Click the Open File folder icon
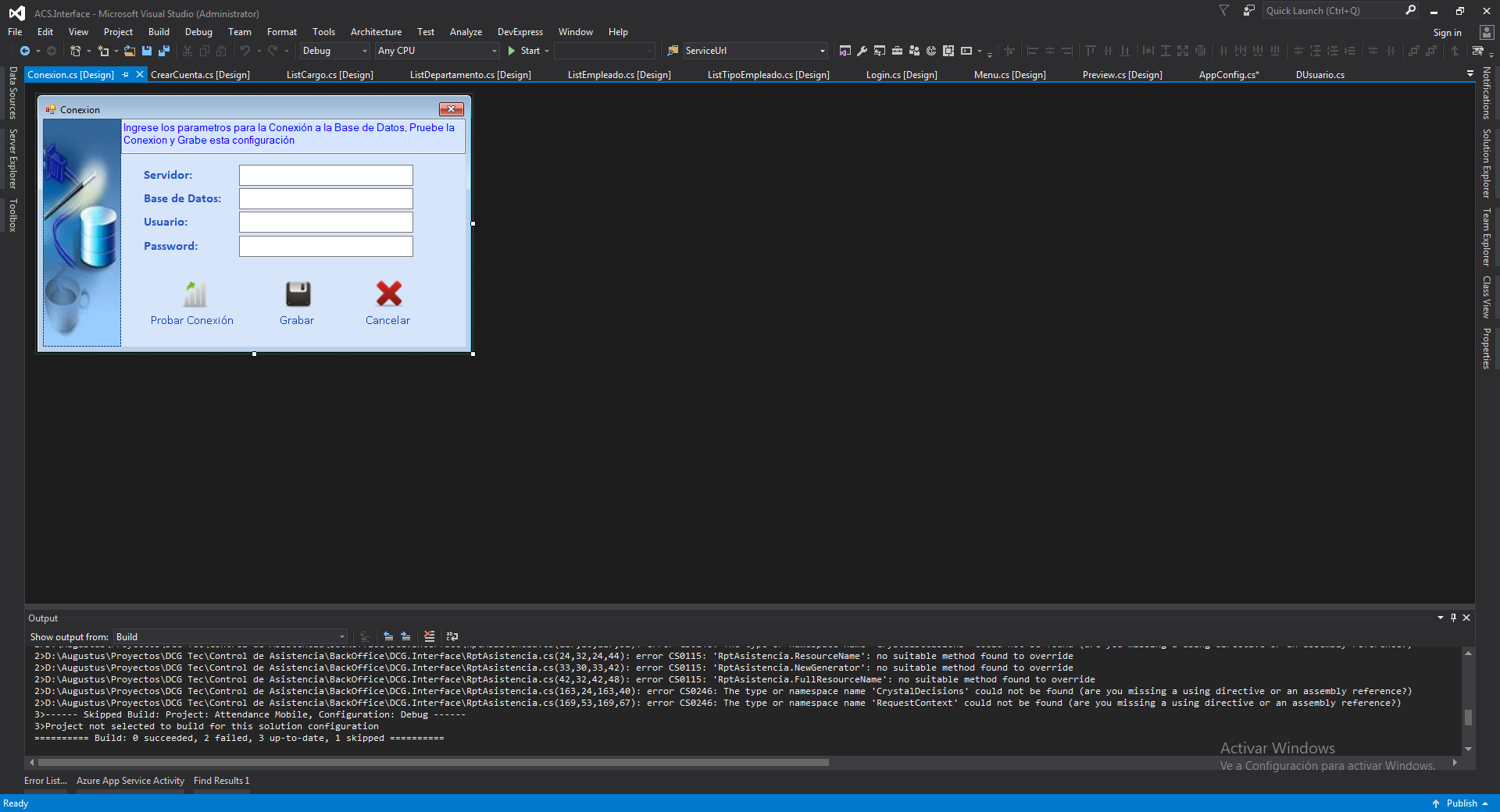This screenshot has height=812, width=1500. (130, 51)
